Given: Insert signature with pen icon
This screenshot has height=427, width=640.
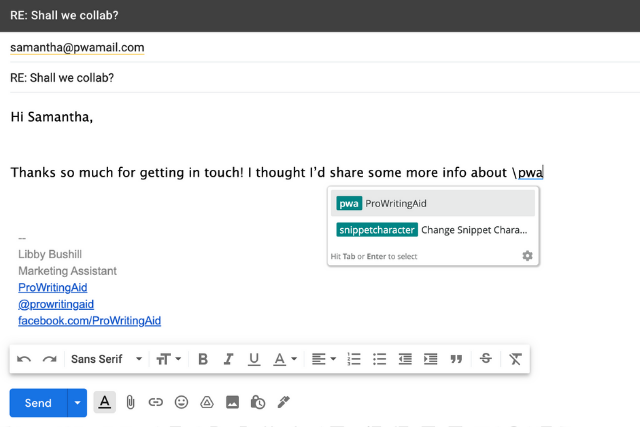Looking at the screenshot, I should 284,402.
